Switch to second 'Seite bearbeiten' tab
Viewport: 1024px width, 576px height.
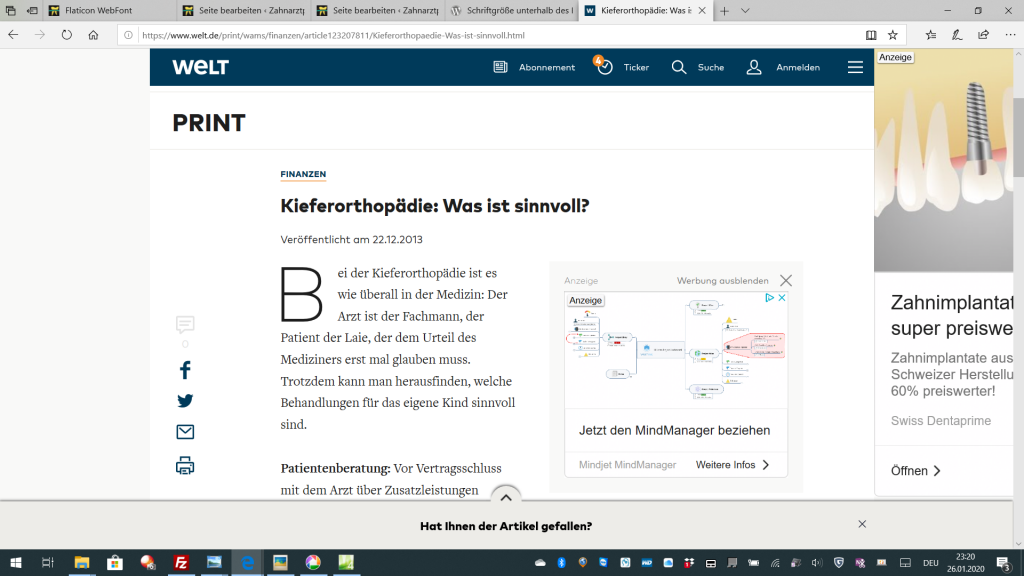[x=378, y=10]
